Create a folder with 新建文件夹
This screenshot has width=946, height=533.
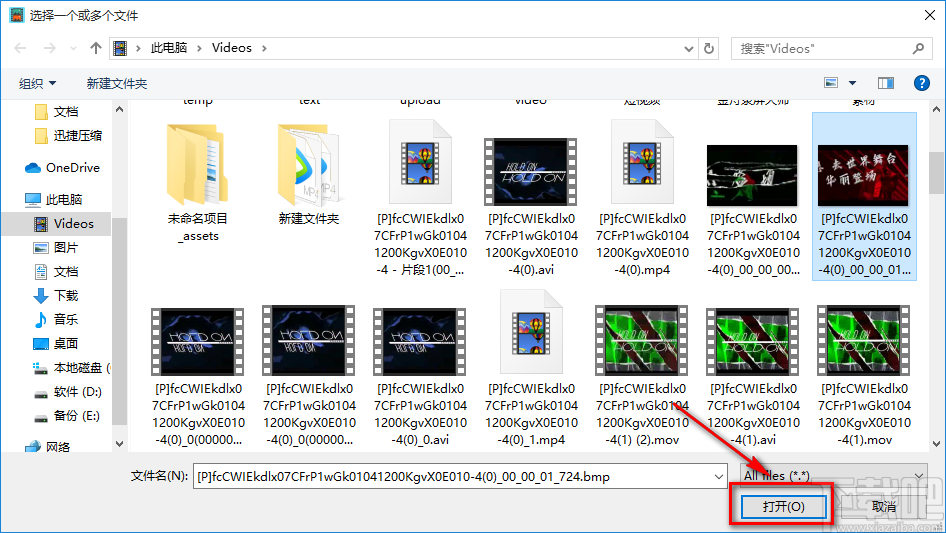pyautogui.click(x=116, y=83)
